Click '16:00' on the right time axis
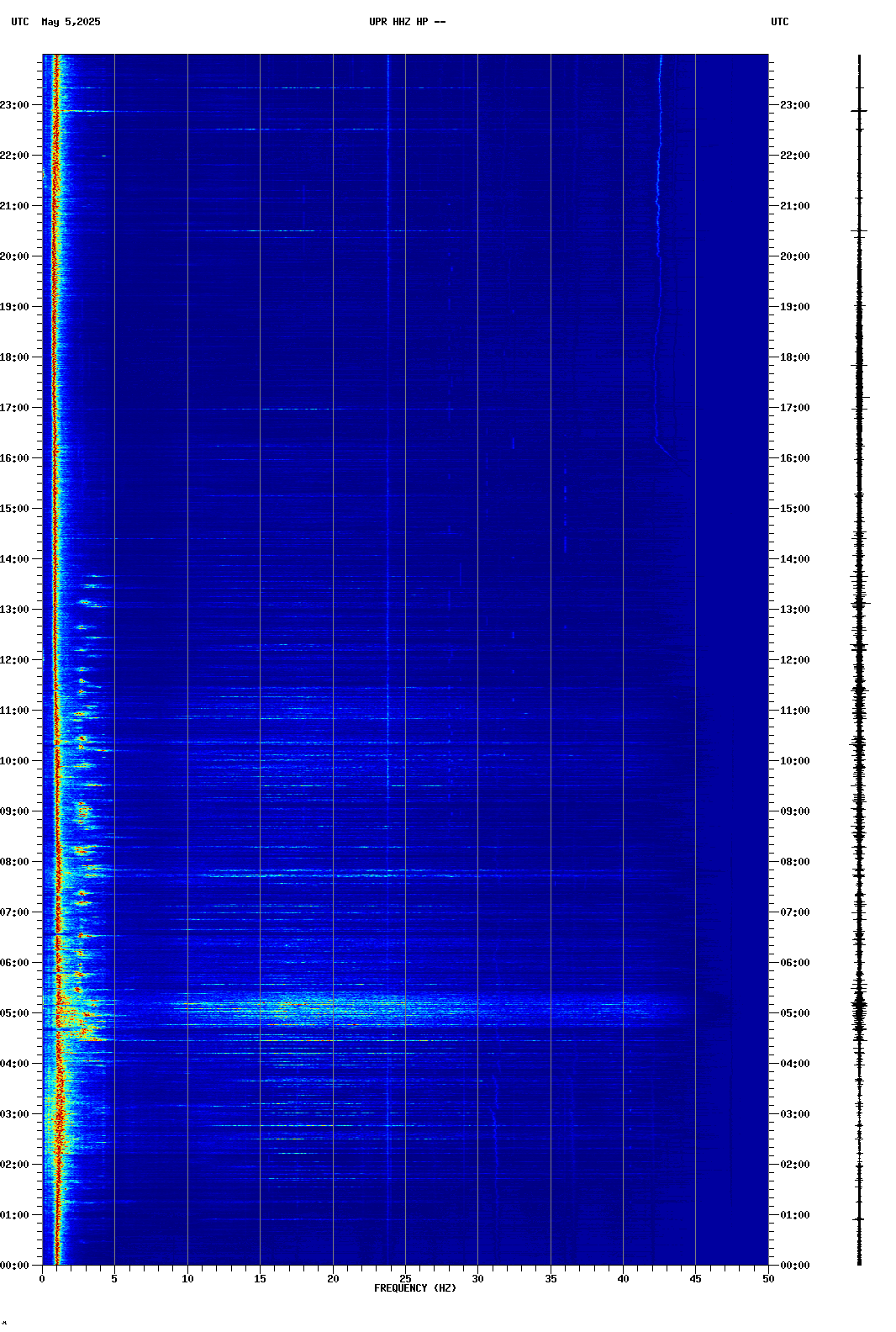 coord(795,458)
